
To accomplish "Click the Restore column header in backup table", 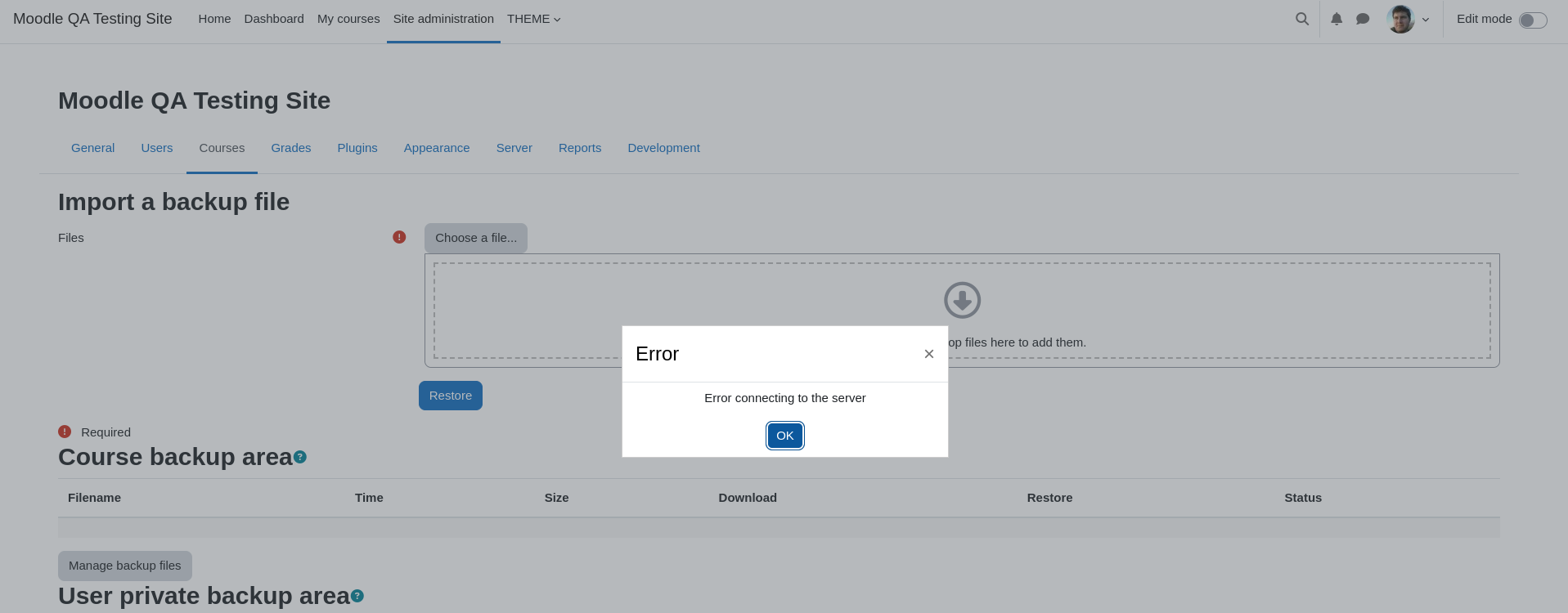I will [x=1049, y=498].
